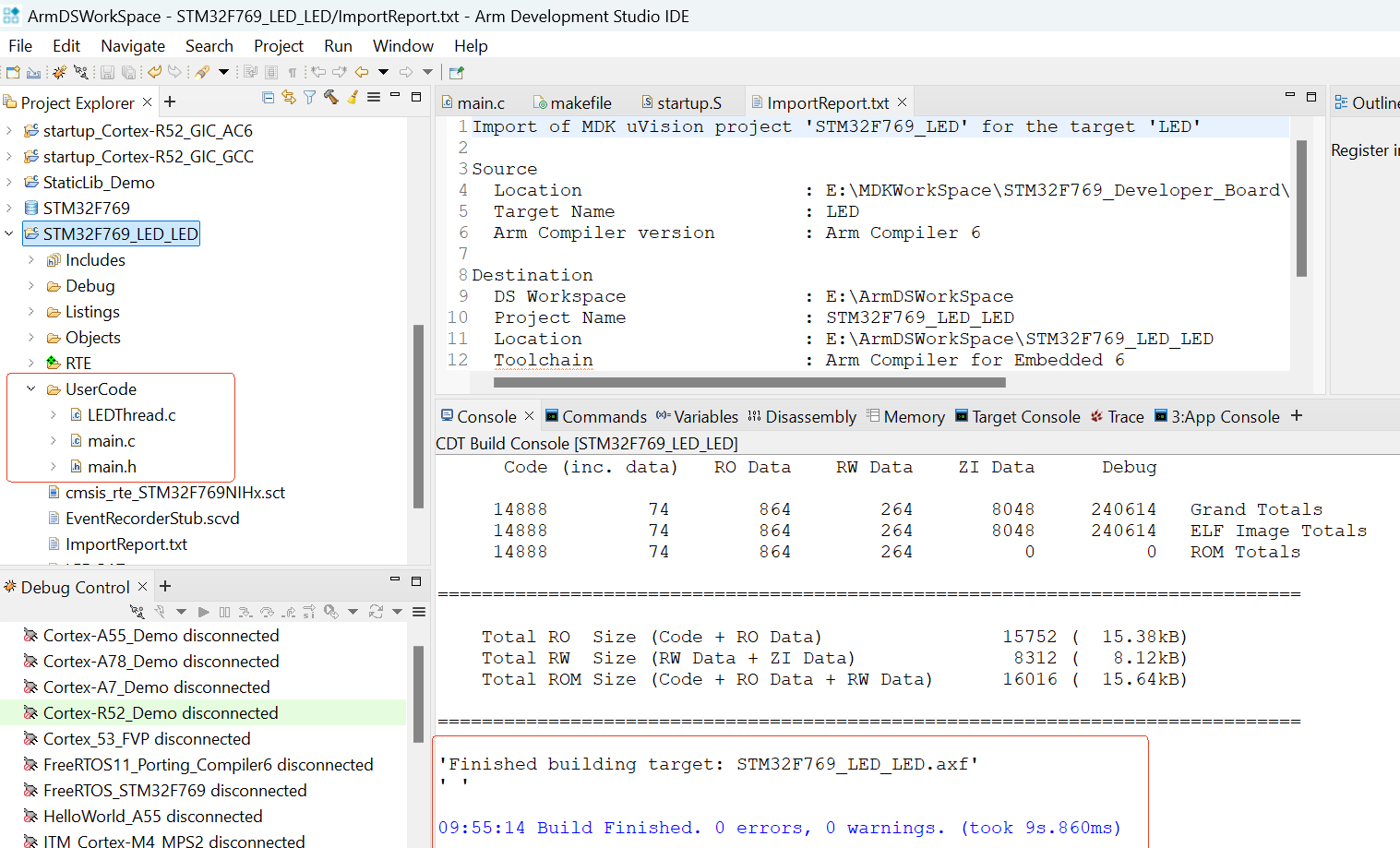Close the ImportReport.txt editor tab
This screenshot has width=1400, height=848.
point(903,102)
